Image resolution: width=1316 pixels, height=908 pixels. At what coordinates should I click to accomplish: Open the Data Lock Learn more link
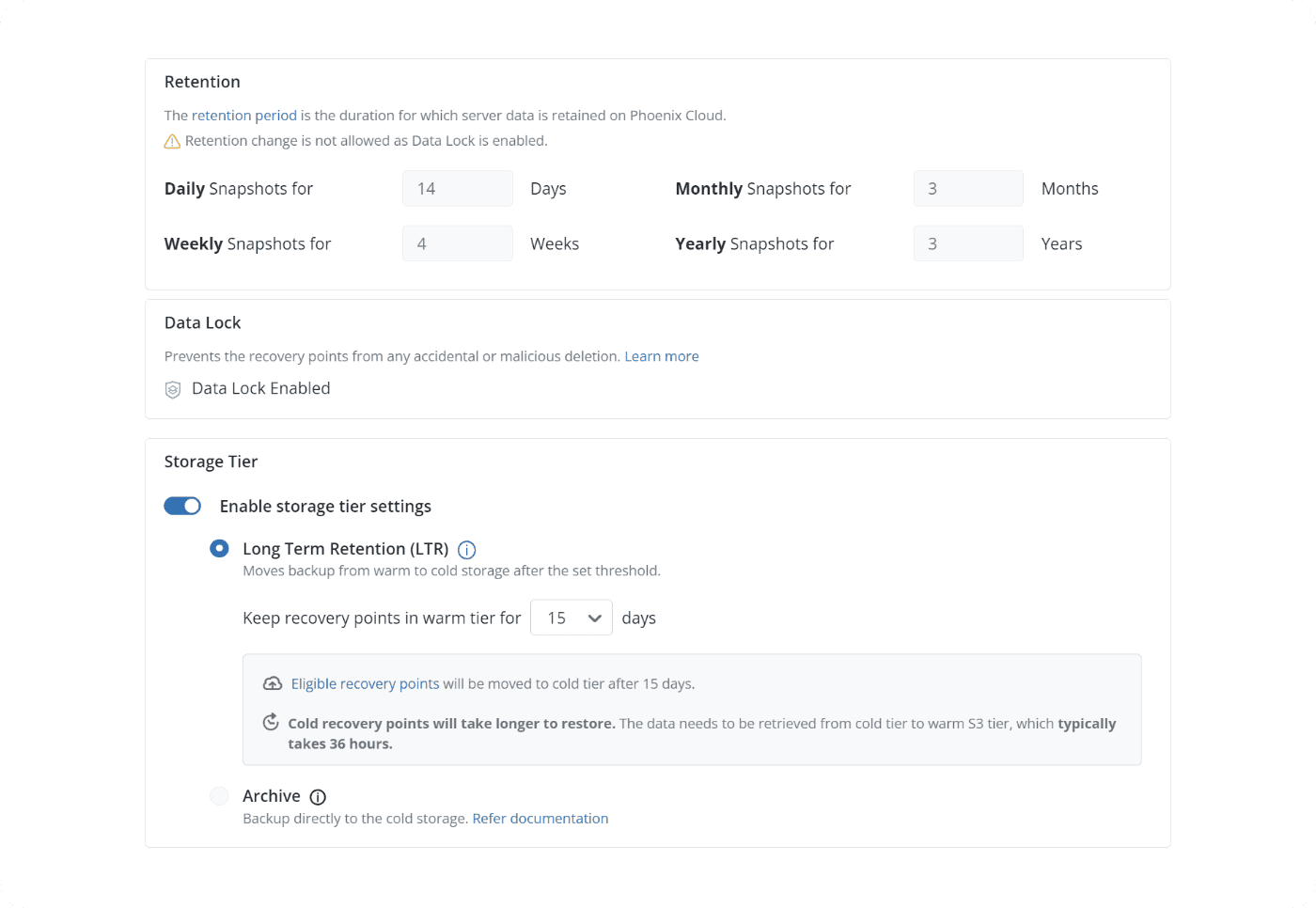(661, 356)
